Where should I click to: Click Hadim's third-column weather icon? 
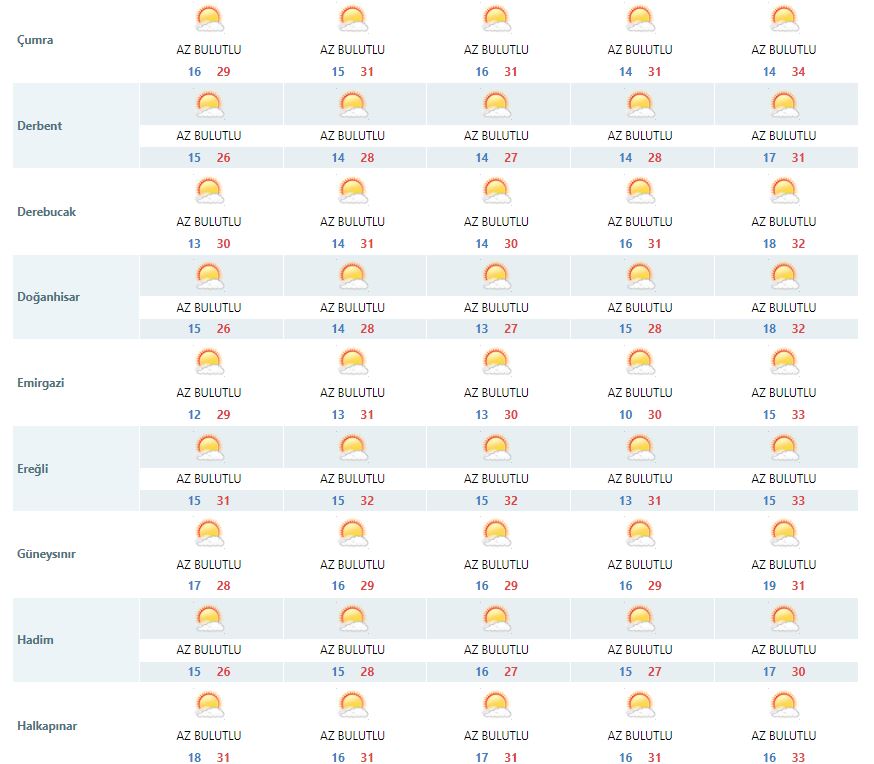[x=497, y=620]
